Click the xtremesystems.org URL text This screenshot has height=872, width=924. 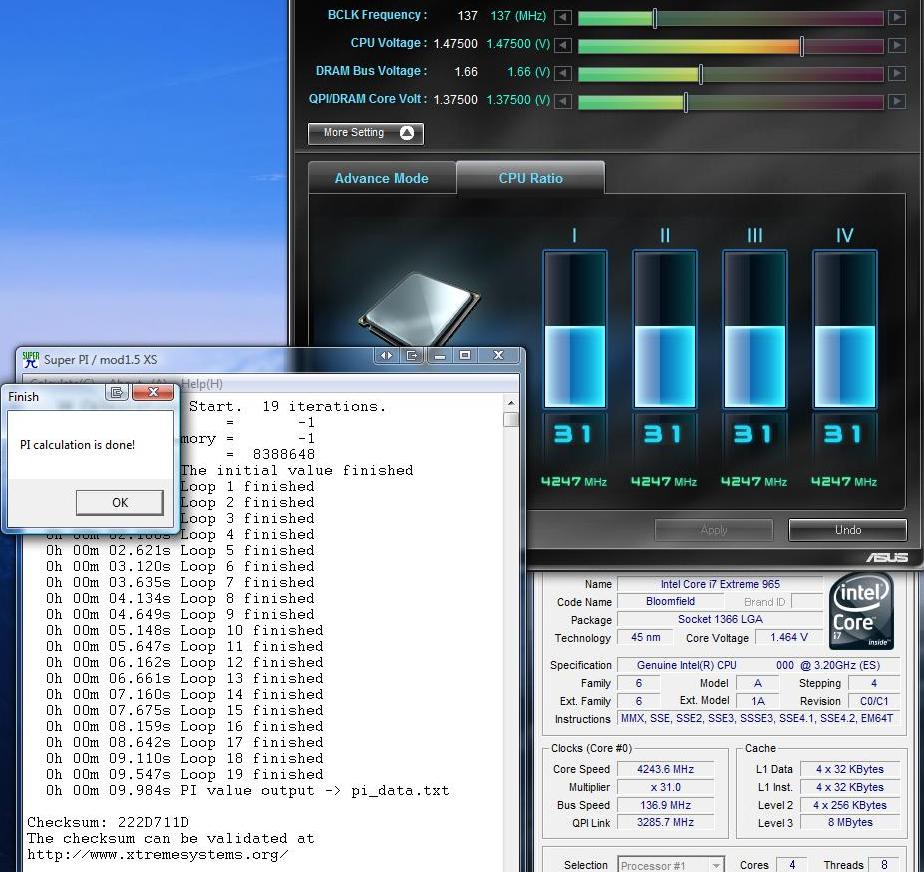(157, 854)
